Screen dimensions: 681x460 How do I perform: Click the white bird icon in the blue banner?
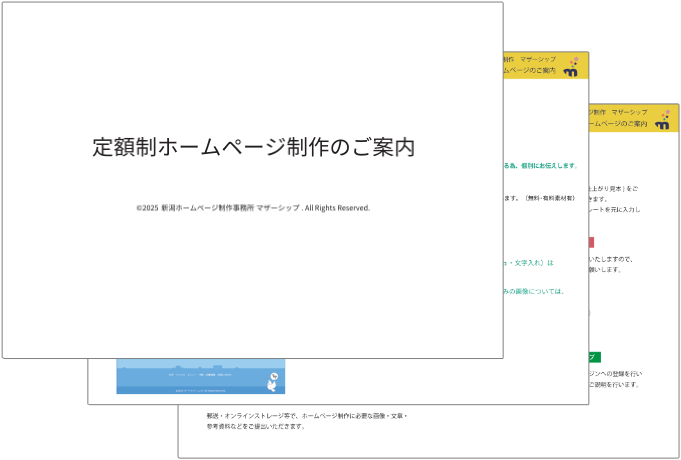[272, 380]
